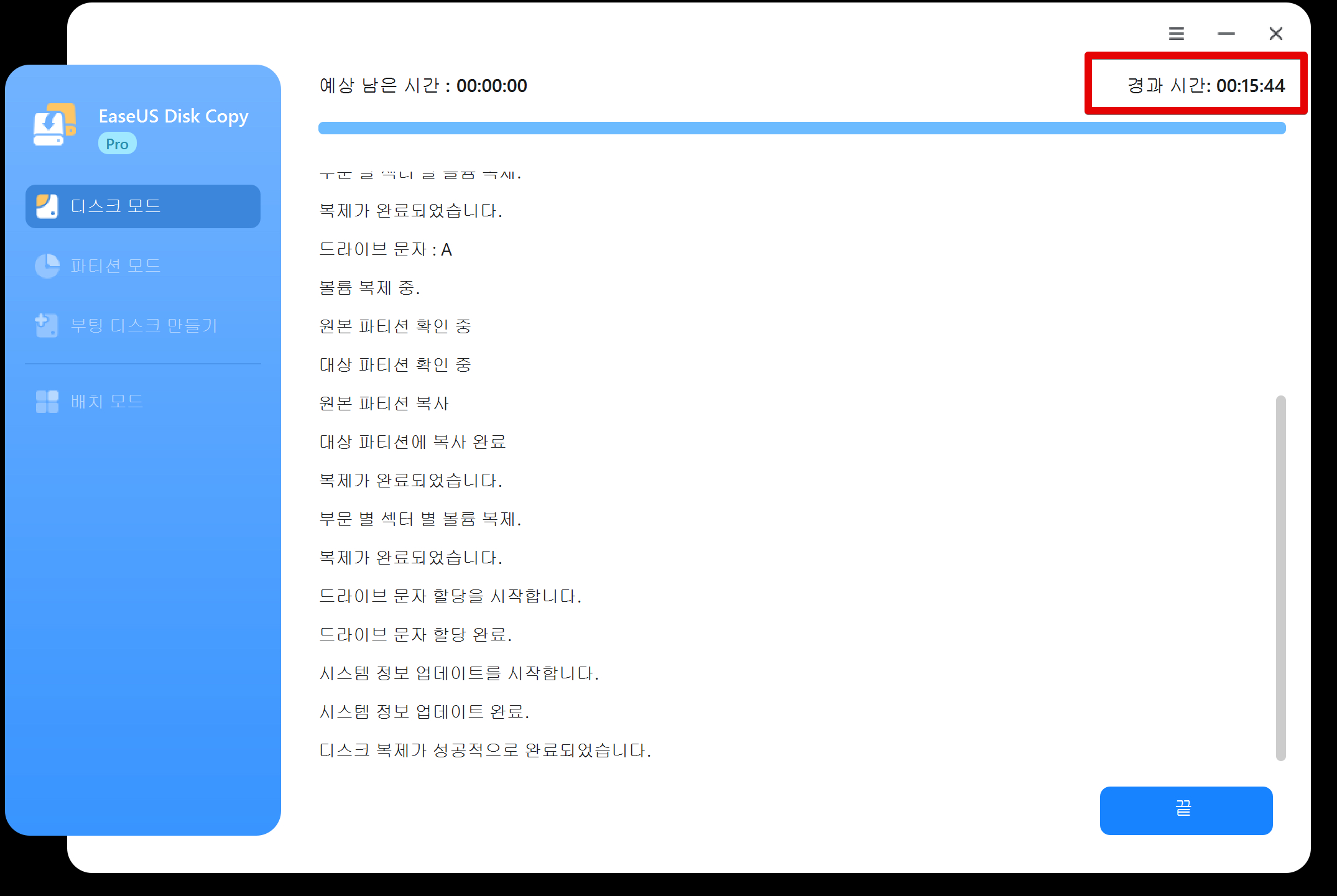Click the Partition Mode (파티션 모드) pie icon
The height and width of the screenshot is (896, 1337).
[47, 266]
